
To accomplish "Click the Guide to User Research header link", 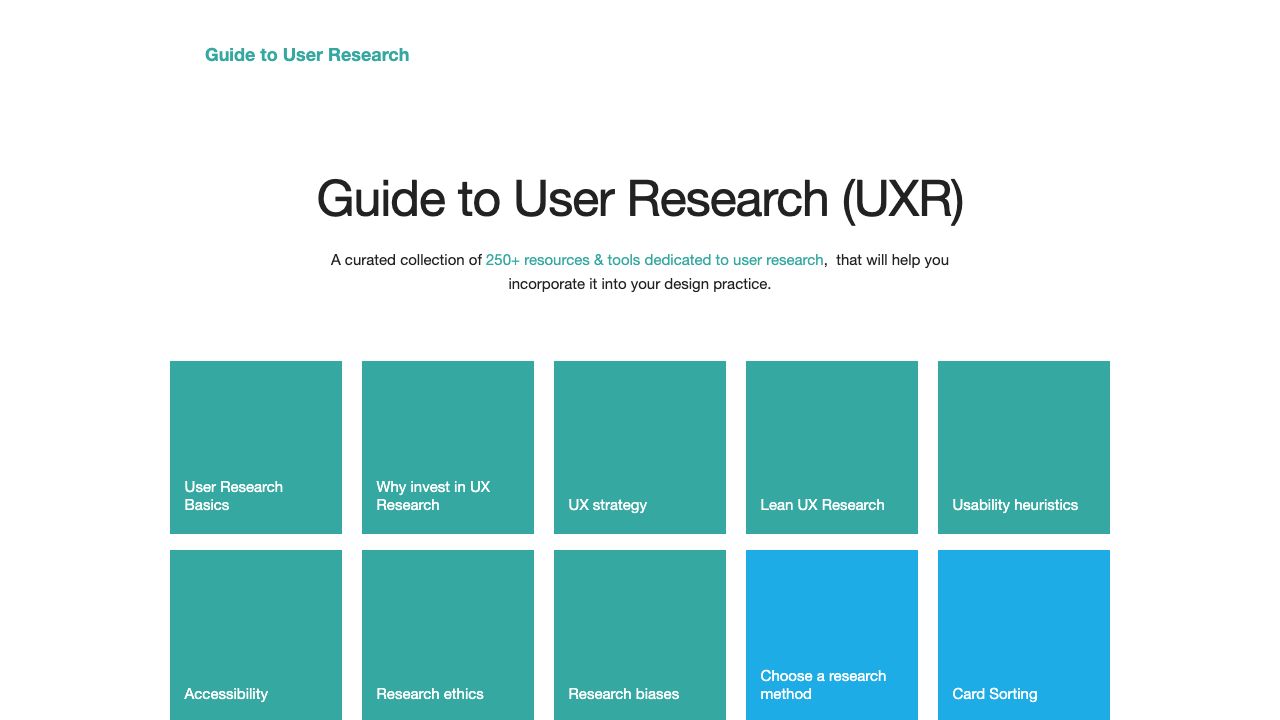I will [307, 55].
